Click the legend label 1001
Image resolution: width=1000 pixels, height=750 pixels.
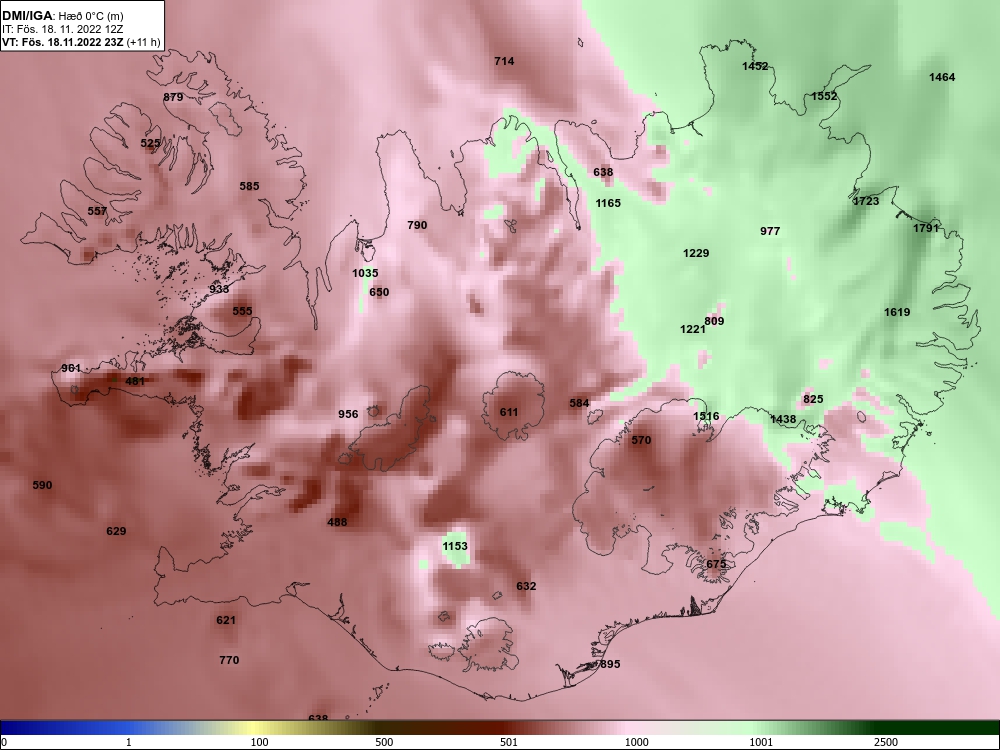(761, 742)
